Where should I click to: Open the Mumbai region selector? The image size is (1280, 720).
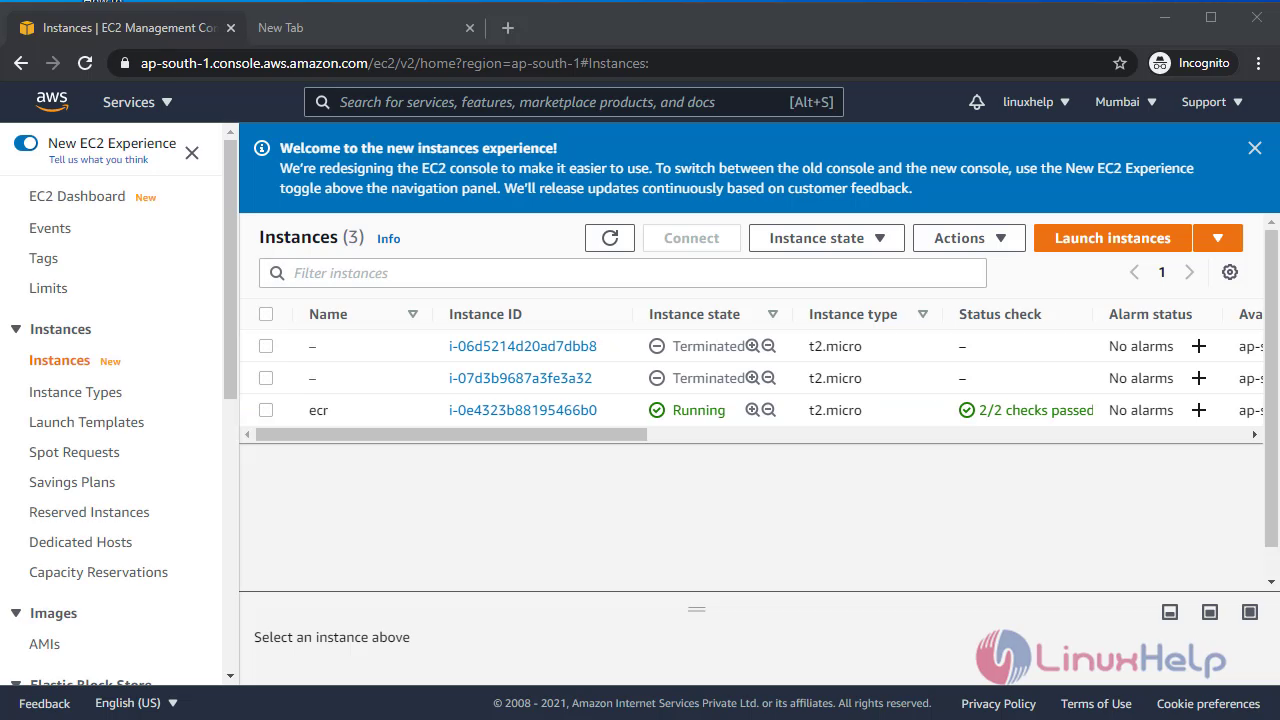point(1126,102)
